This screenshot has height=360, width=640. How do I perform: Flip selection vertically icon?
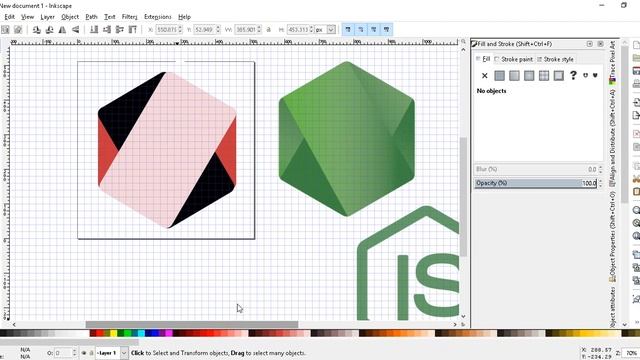click(76, 29)
